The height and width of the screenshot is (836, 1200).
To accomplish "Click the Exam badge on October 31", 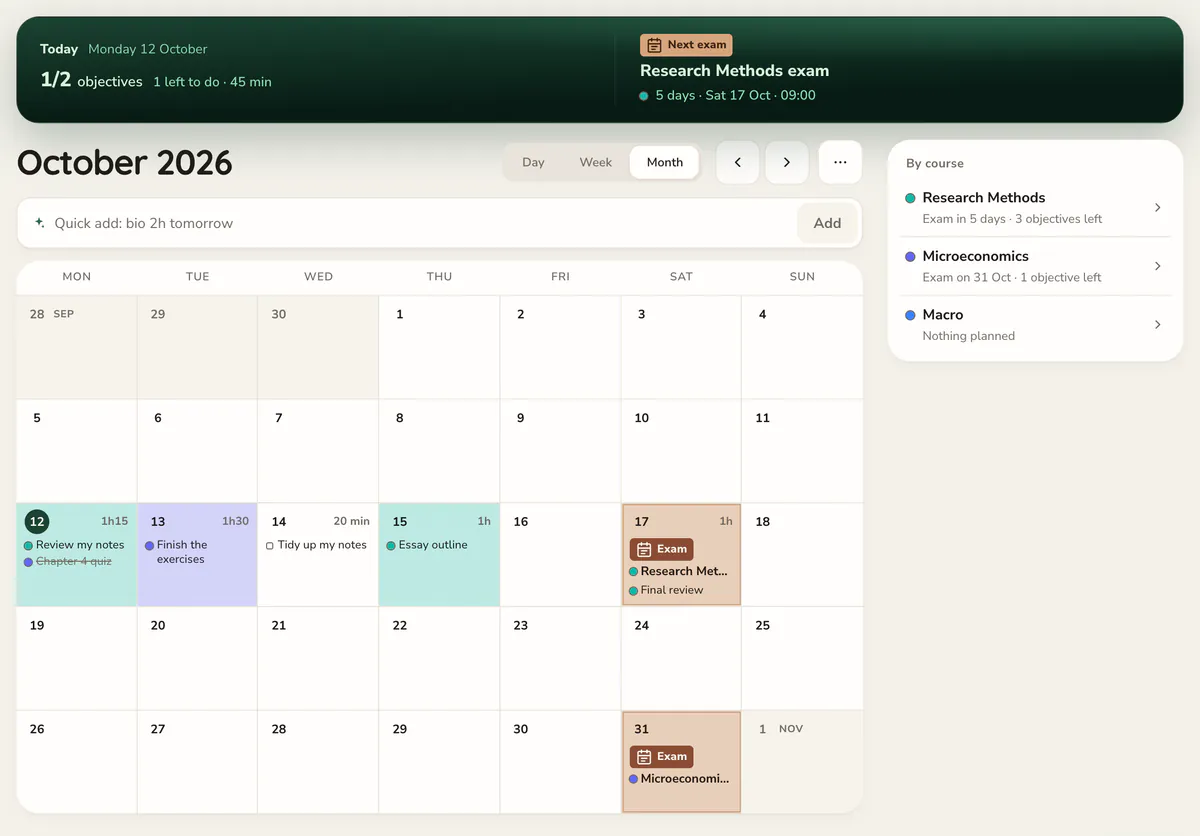I will click(x=661, y=756).
